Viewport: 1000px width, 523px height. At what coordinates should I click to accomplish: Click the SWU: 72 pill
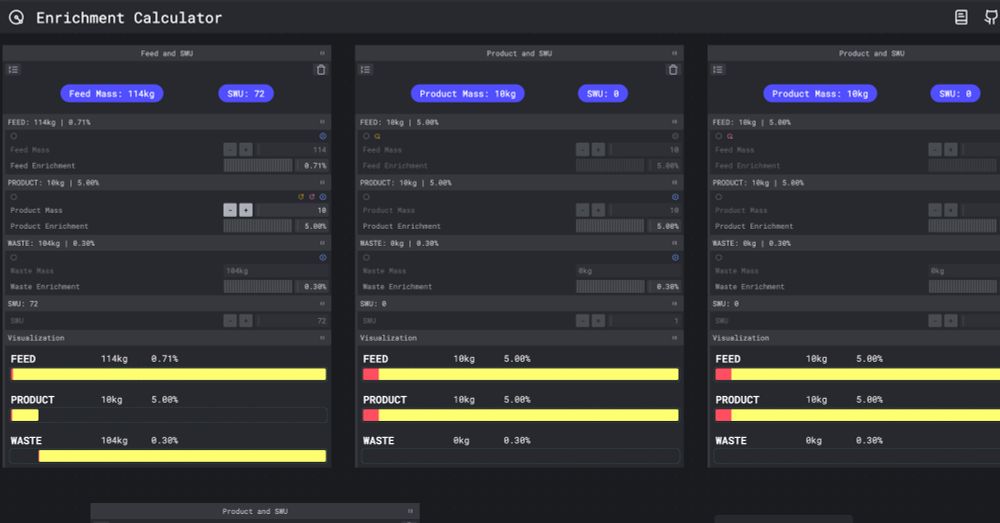(246, 94)
